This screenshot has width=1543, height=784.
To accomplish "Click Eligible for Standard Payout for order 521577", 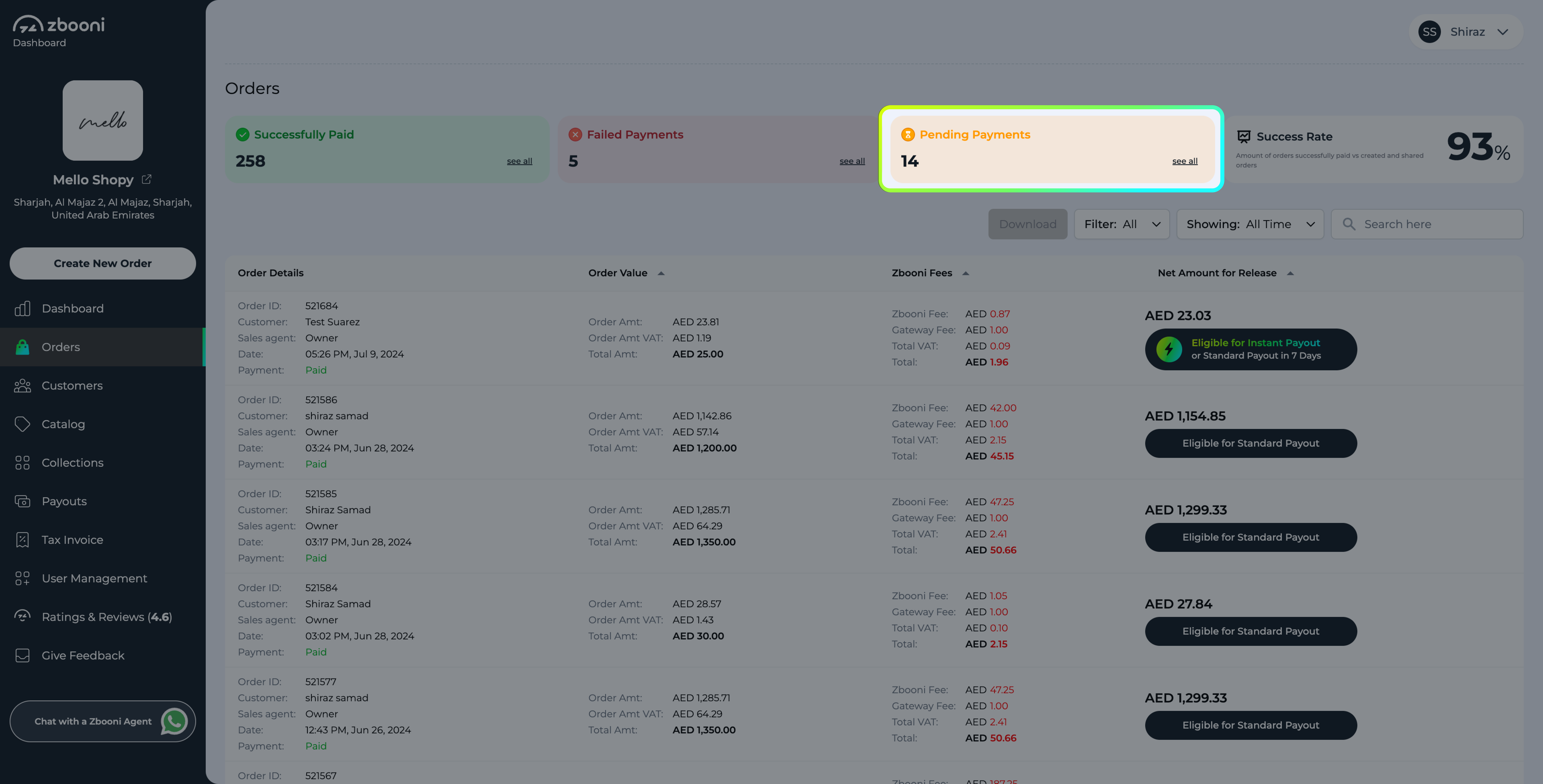I will click(1251, 725).
